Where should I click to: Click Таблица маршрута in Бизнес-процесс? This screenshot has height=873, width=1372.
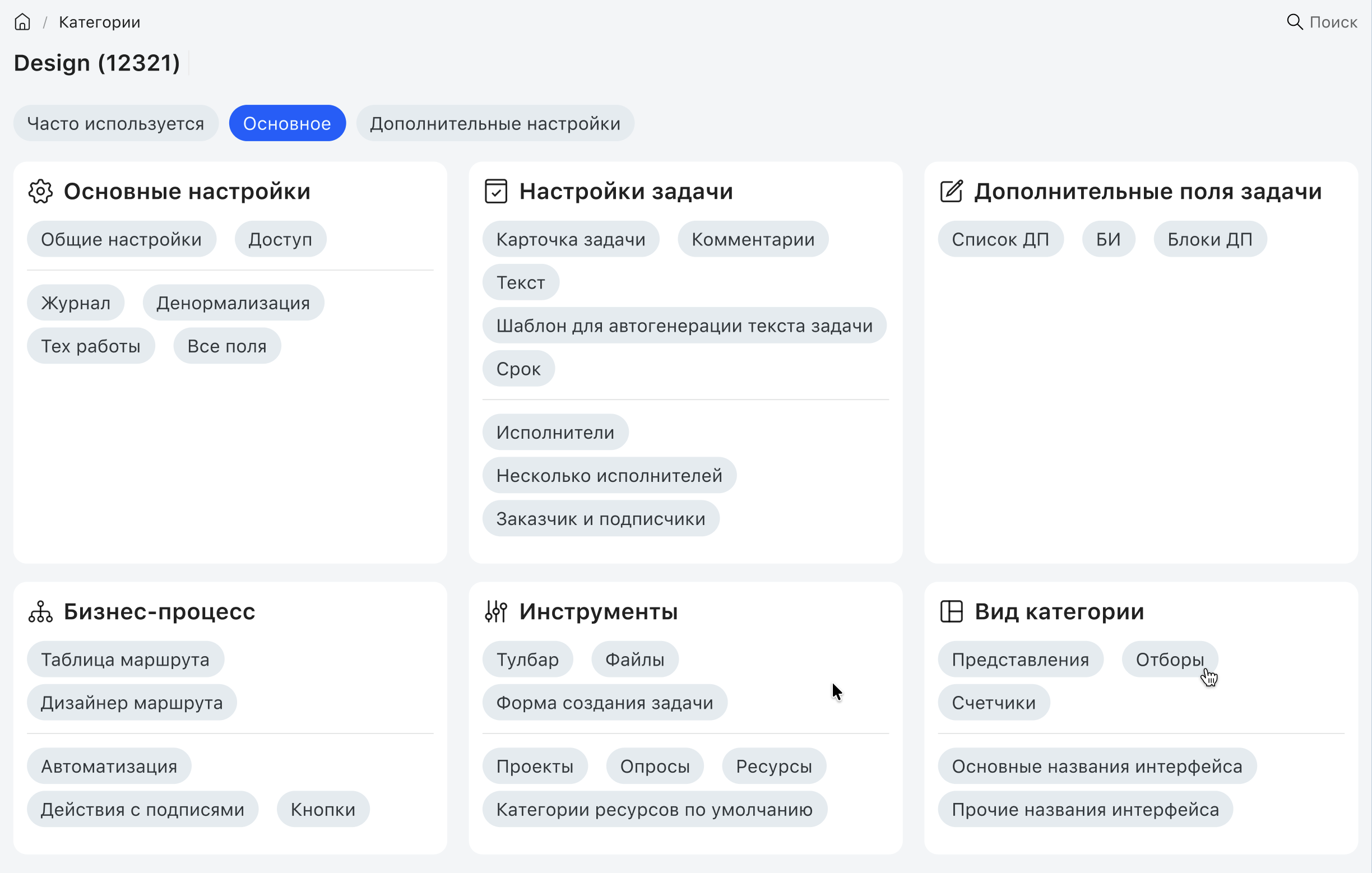pos(126,659)
